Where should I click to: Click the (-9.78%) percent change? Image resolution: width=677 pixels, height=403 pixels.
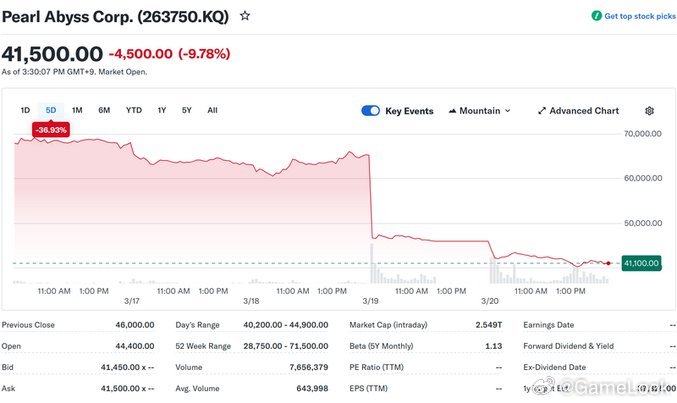coord(204,54)
